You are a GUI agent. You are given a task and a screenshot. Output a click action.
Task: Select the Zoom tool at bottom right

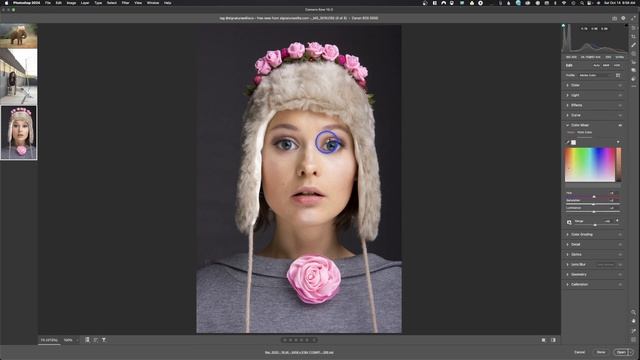pyautogui.click(x=633, y=312)
